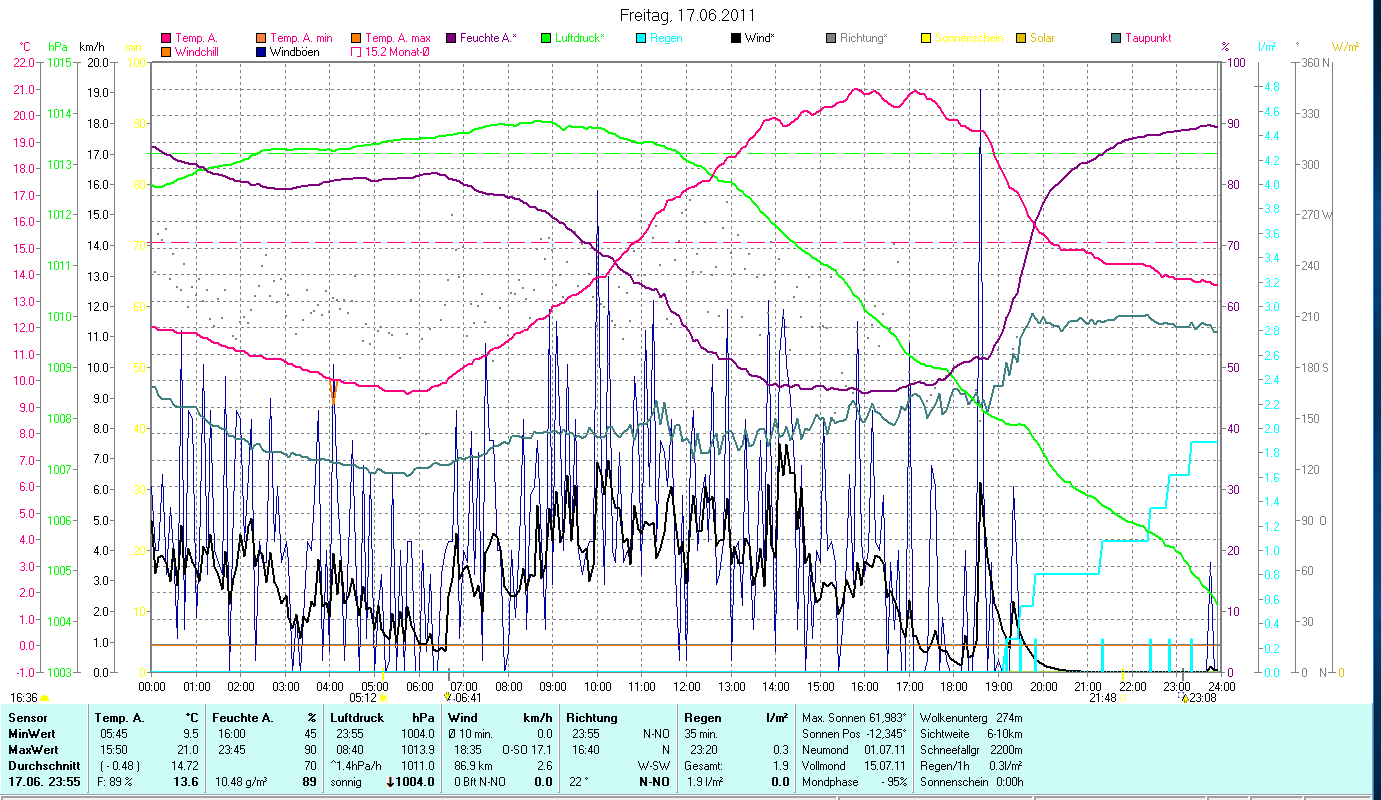Click the chart title Freitag, 17.06.2011
The image size is (1381, 800).
point(688,15)
